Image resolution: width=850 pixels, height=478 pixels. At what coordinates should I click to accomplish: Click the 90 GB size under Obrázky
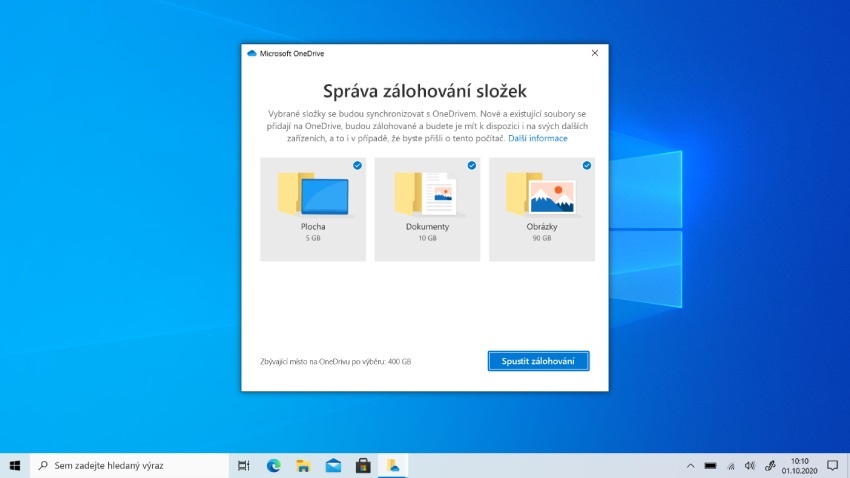click(x=542, y=238)
